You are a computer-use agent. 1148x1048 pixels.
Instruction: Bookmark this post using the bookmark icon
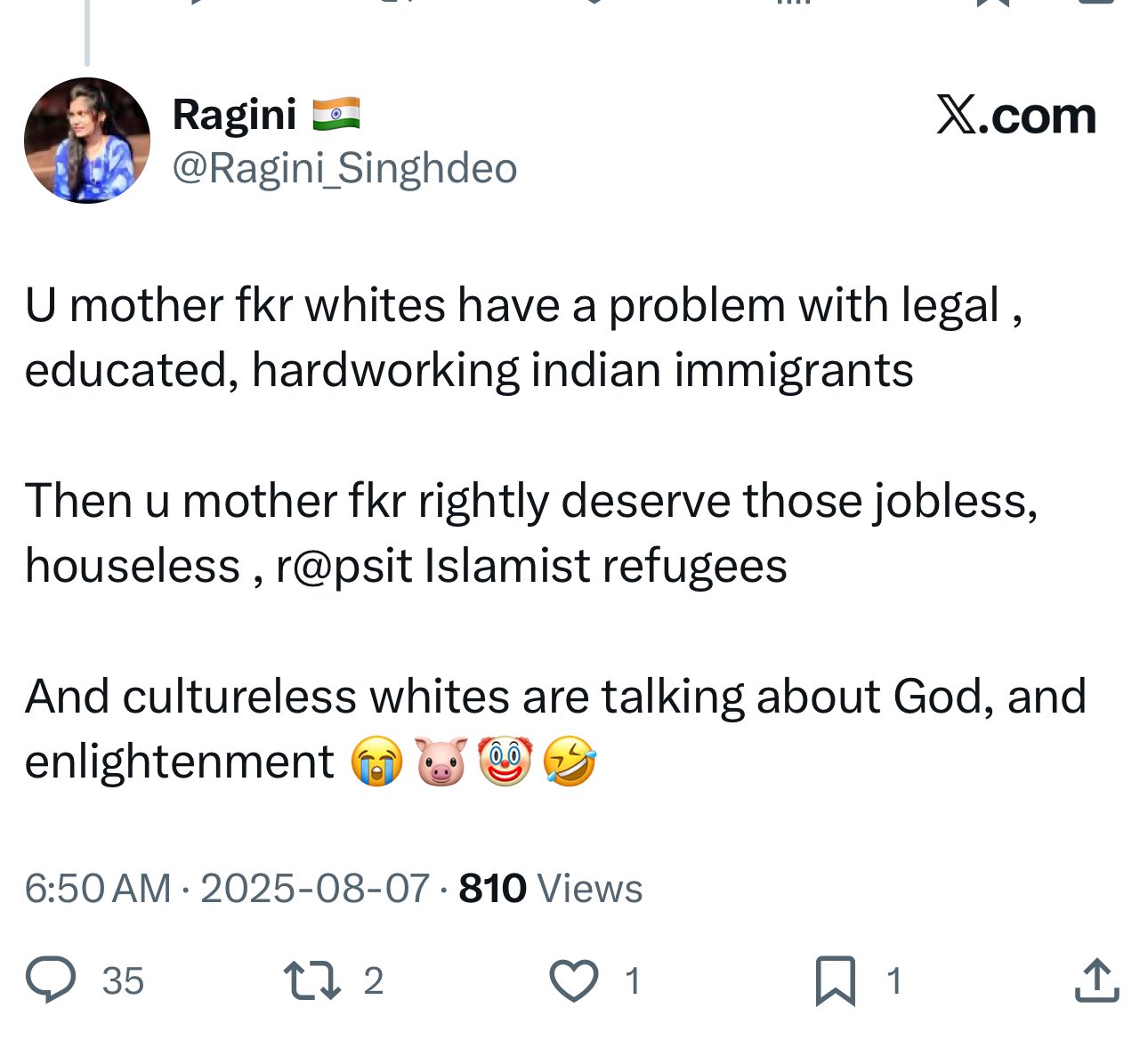click(835, 980)
